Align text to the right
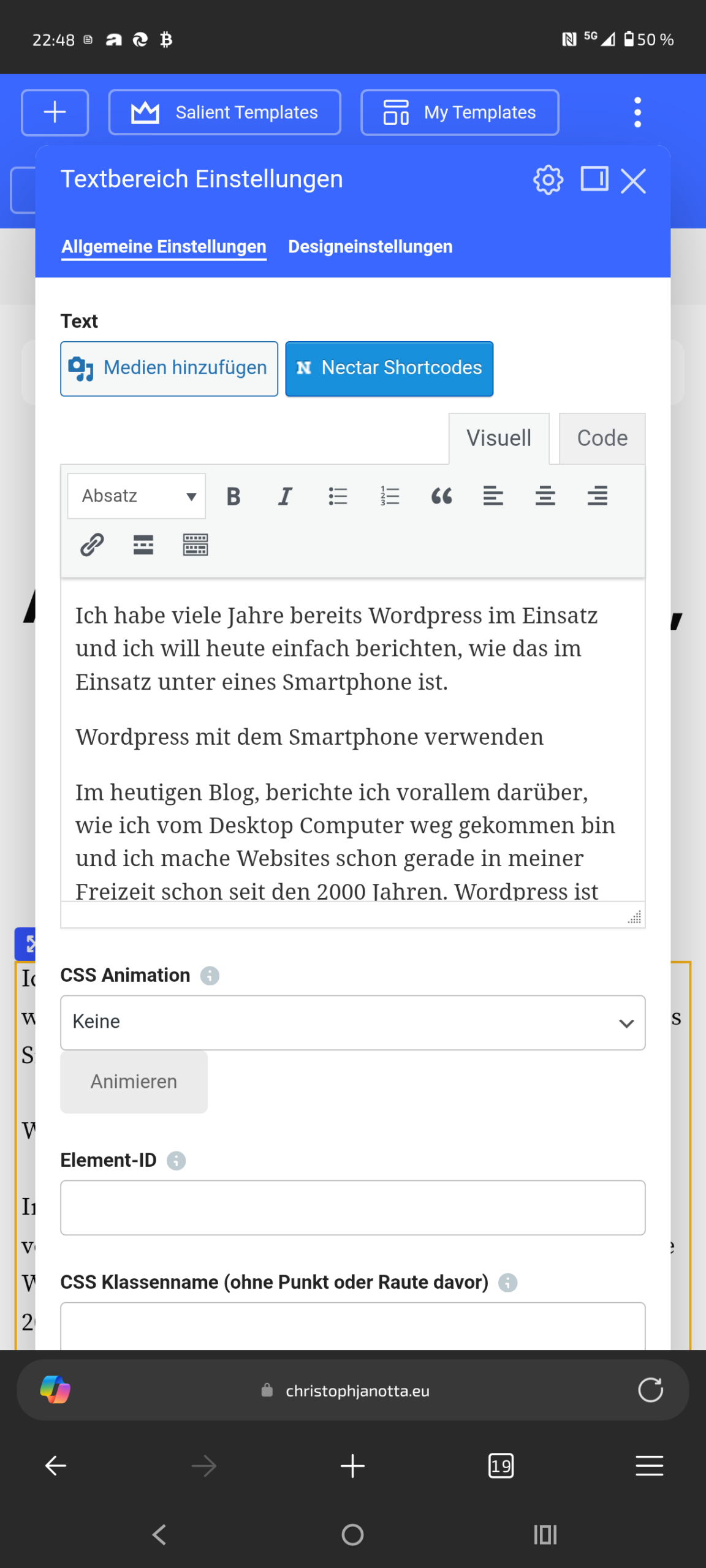 (x=597, y=496)
